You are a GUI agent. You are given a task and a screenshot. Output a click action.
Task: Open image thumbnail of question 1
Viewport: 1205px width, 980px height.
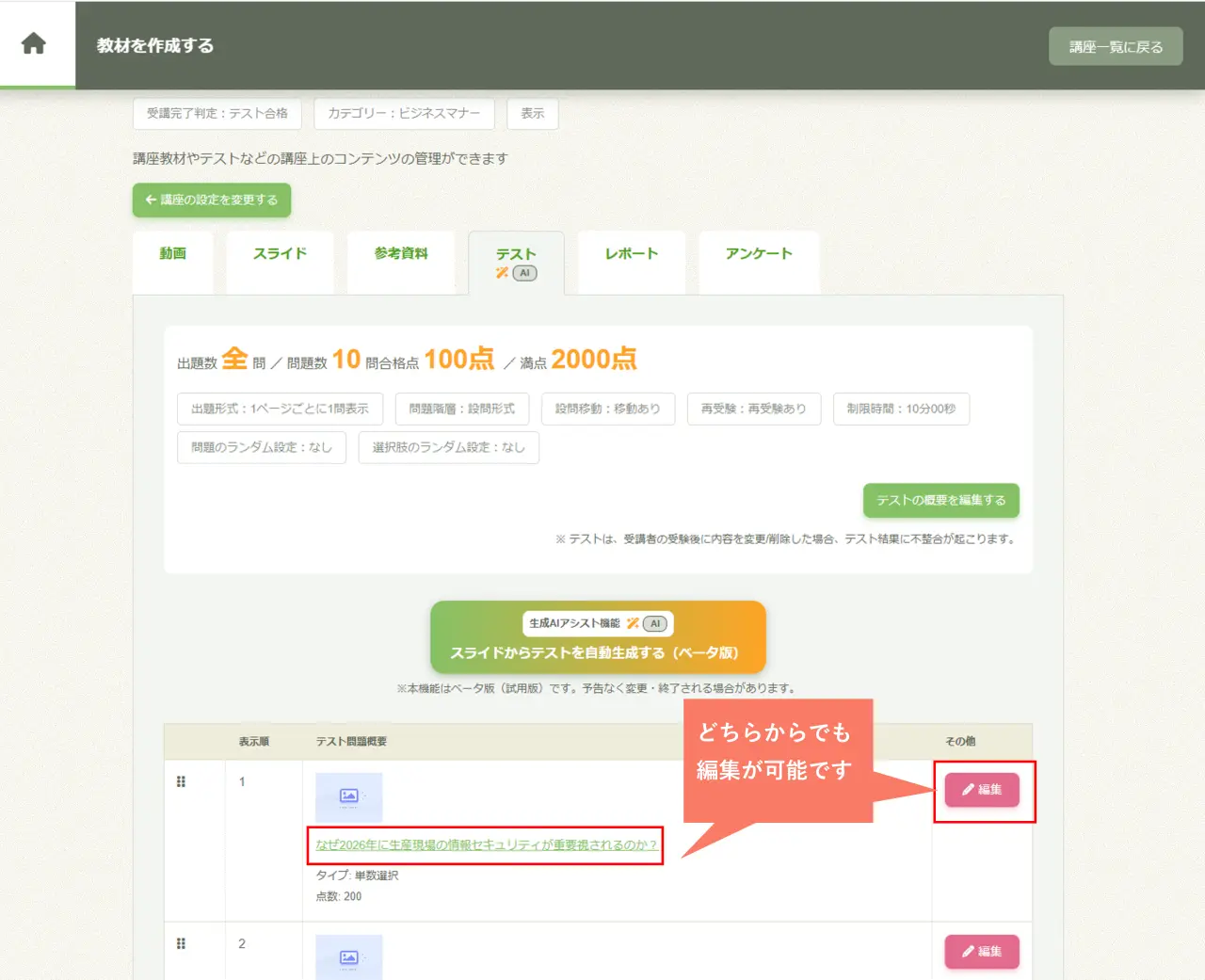click(x=348, y=796)
